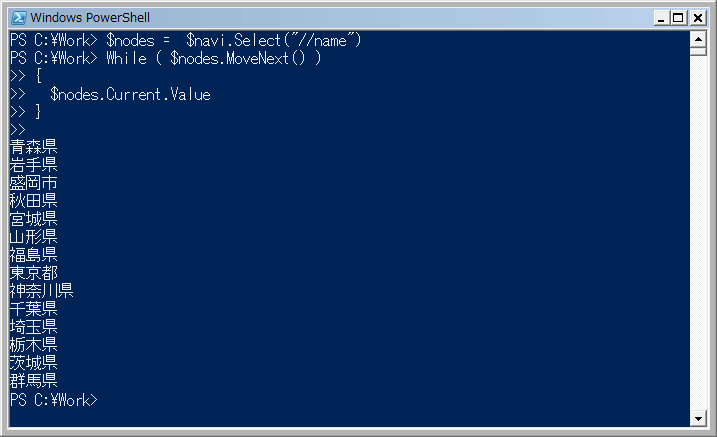This screenshot has height=437, width=717.
Task: Click the 東京都 output line
Action: tap(33, 272)
